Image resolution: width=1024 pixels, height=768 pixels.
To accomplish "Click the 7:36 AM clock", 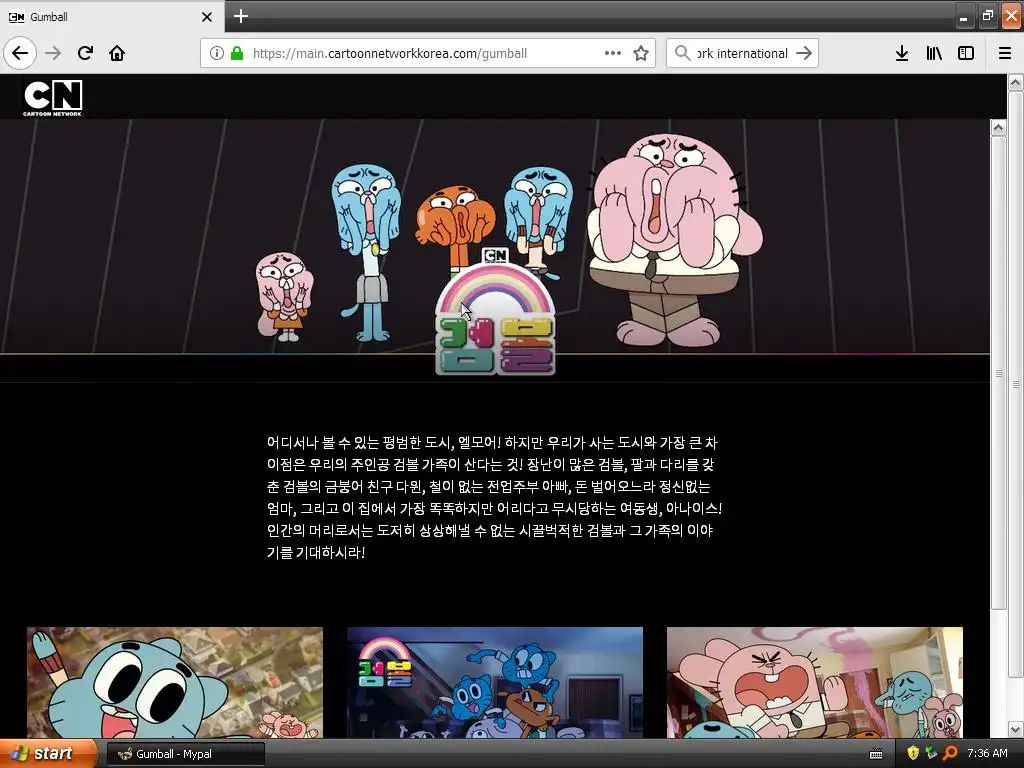I will (987, 753).
